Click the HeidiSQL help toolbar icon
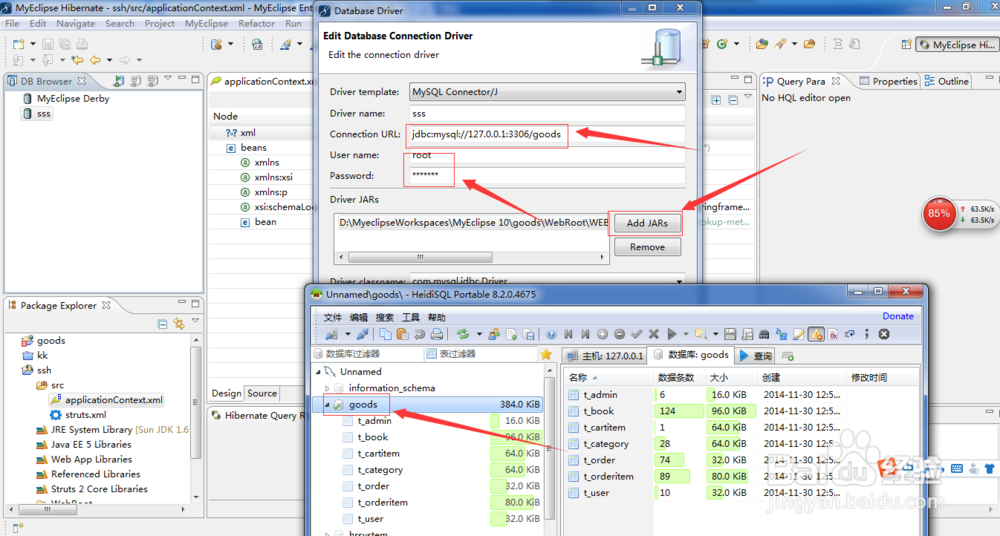 [551, 334]
